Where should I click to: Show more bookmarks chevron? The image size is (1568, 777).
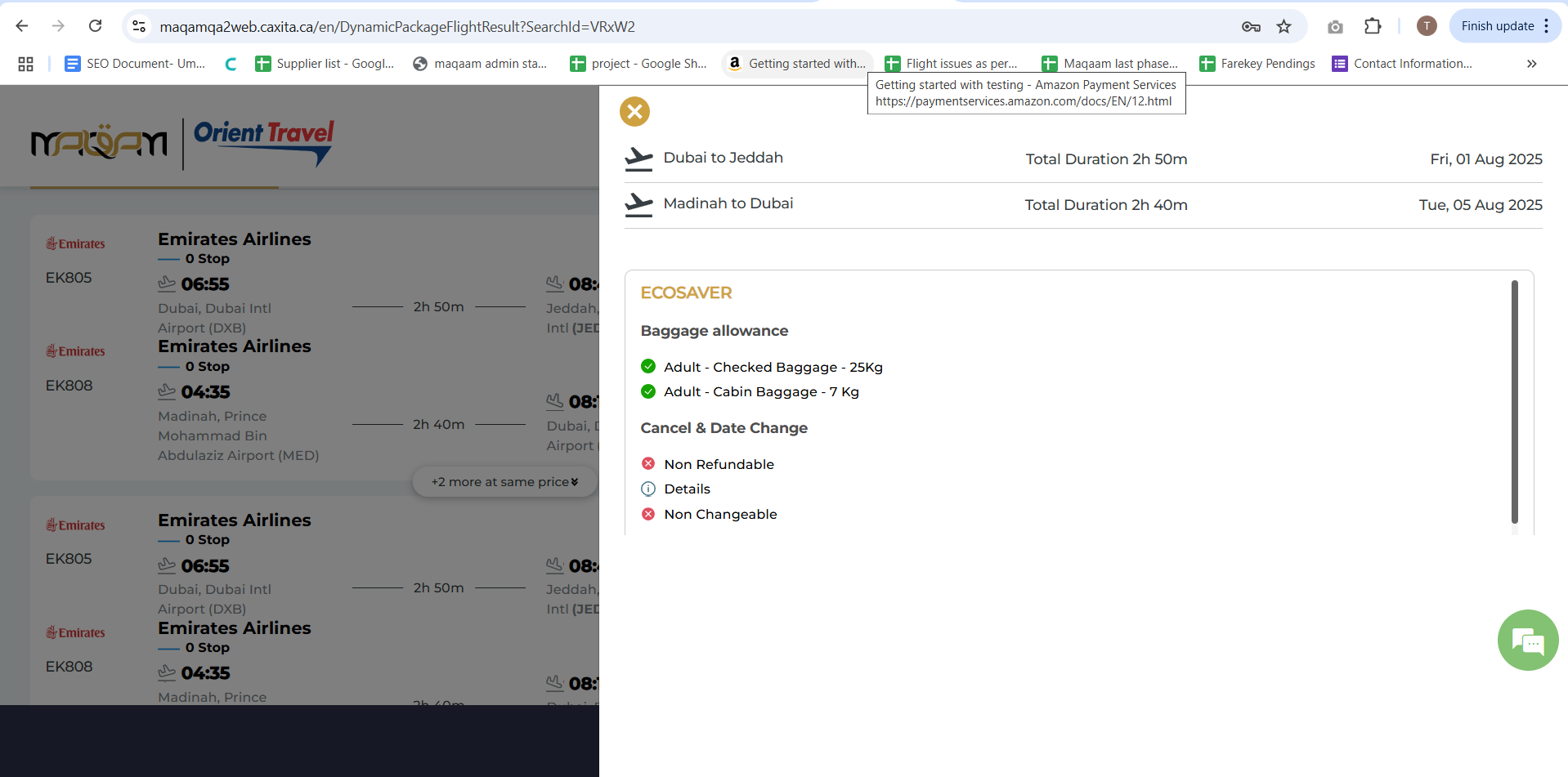click(x=1531, y=64)
